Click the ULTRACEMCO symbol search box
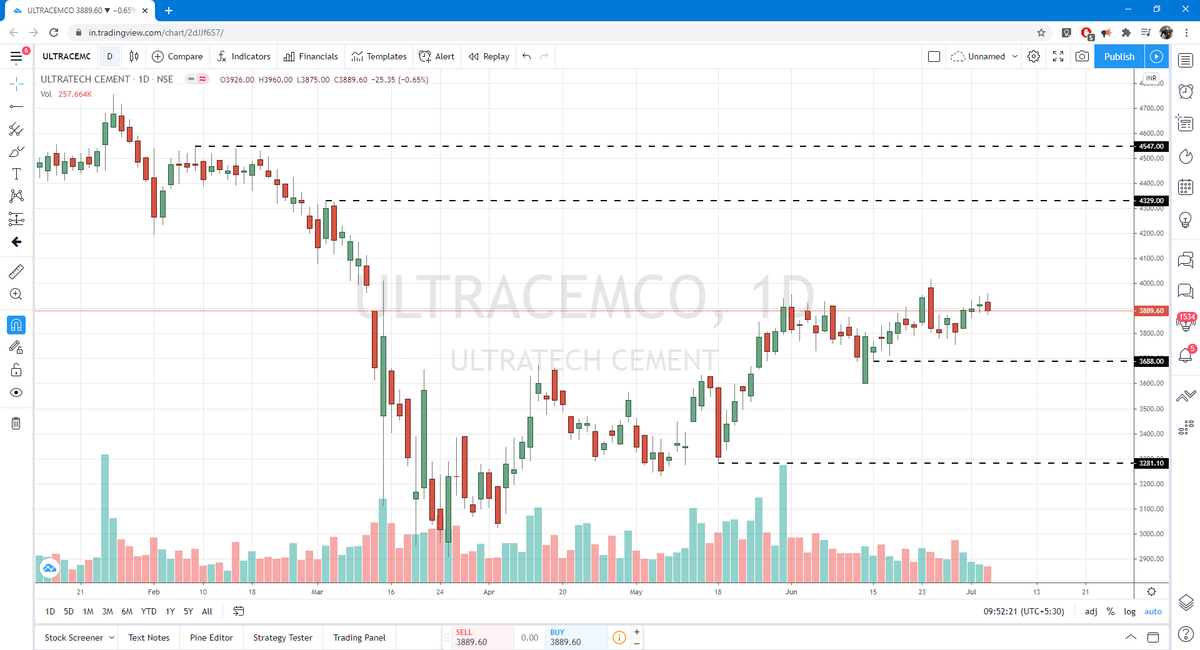Screen dimensions: 1200x650 (x=66, y=56)
